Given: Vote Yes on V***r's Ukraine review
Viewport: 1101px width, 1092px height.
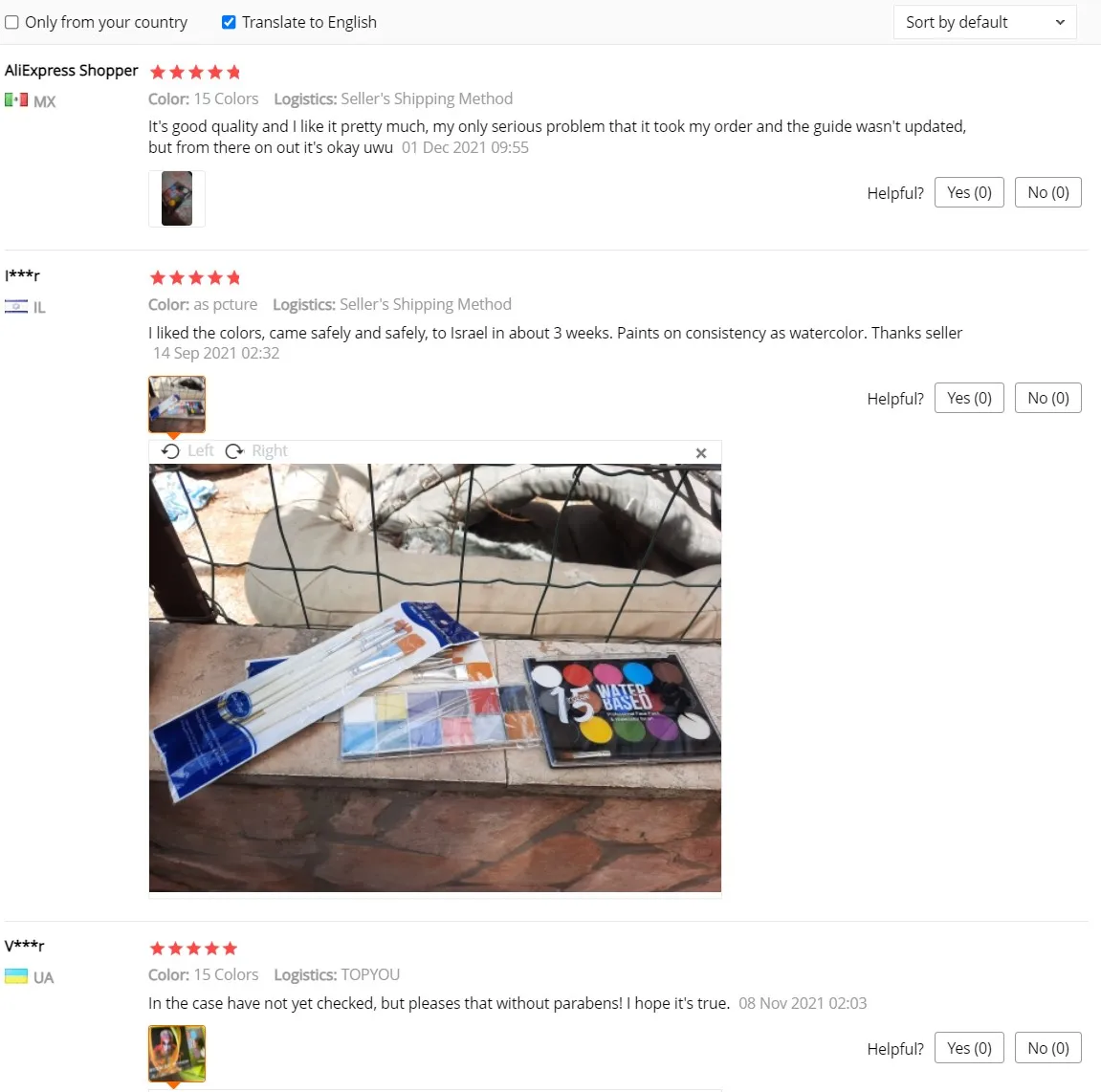Looking at the screenshot, I should pyautogui.click(x=969, y=1048).
